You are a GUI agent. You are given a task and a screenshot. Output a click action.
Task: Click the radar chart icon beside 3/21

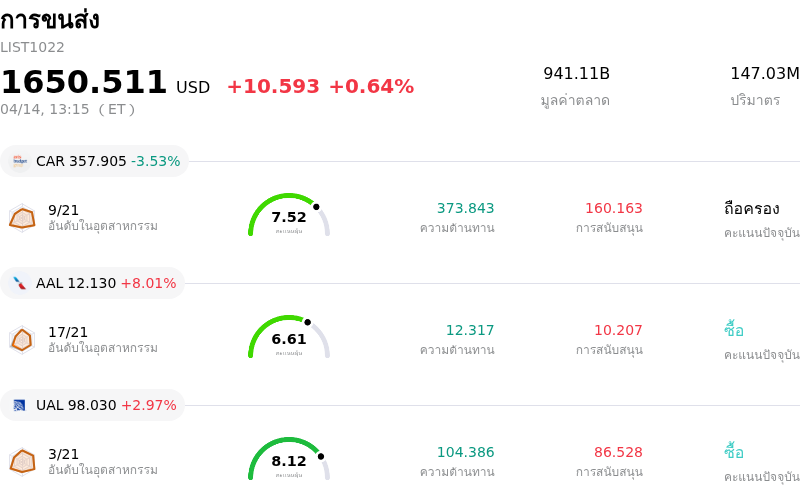(22, 461)
